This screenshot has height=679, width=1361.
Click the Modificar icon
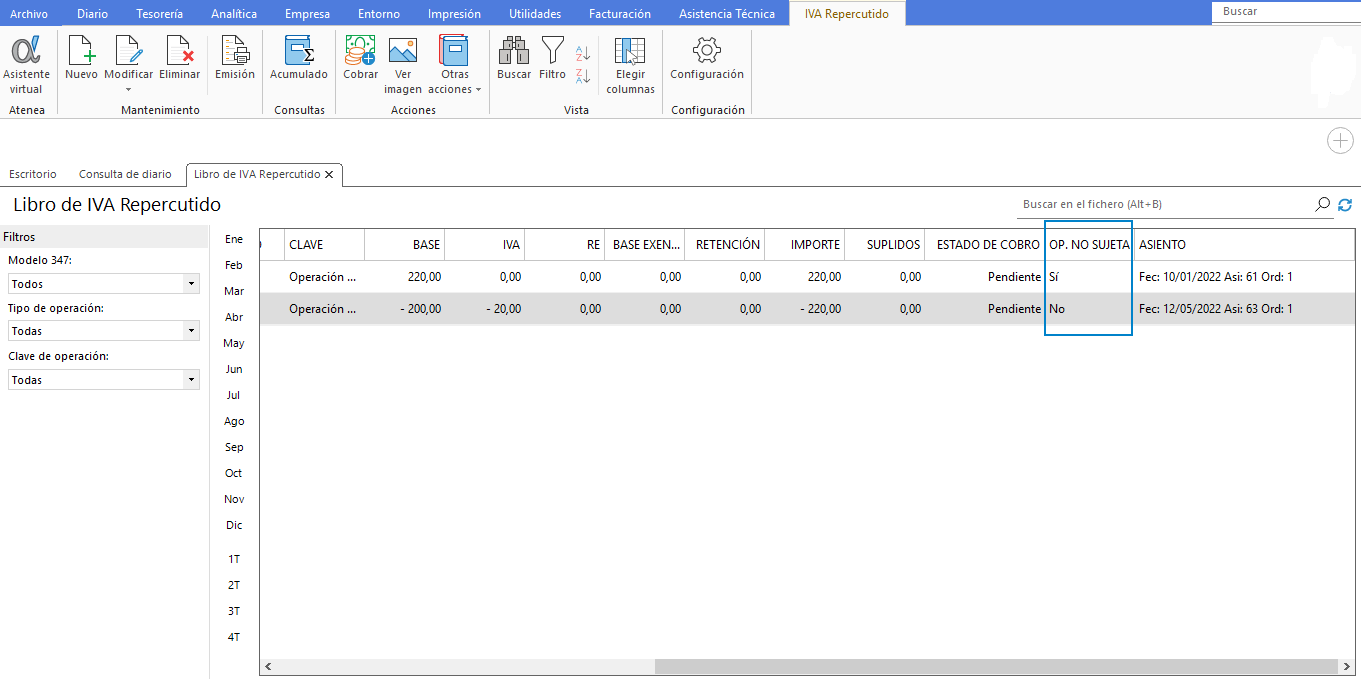pyautogui.click(x=129, y=50)
